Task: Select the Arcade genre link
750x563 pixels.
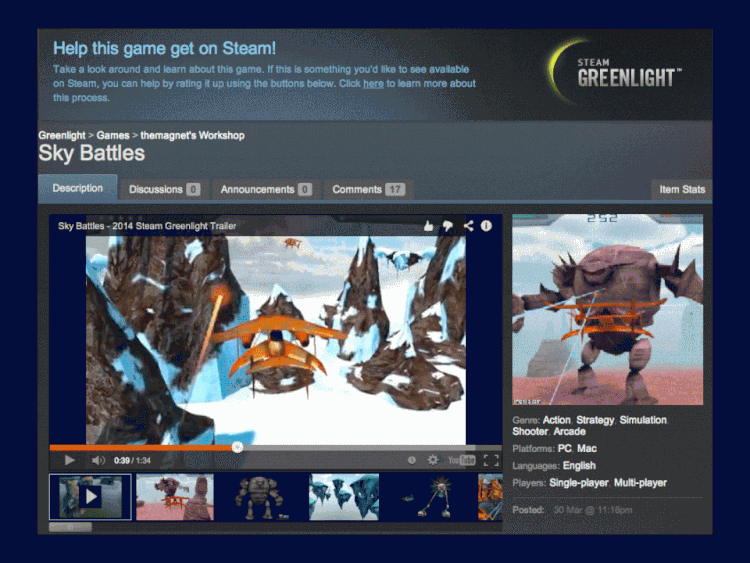Action: pyautogui.click(x=569, y=431)
